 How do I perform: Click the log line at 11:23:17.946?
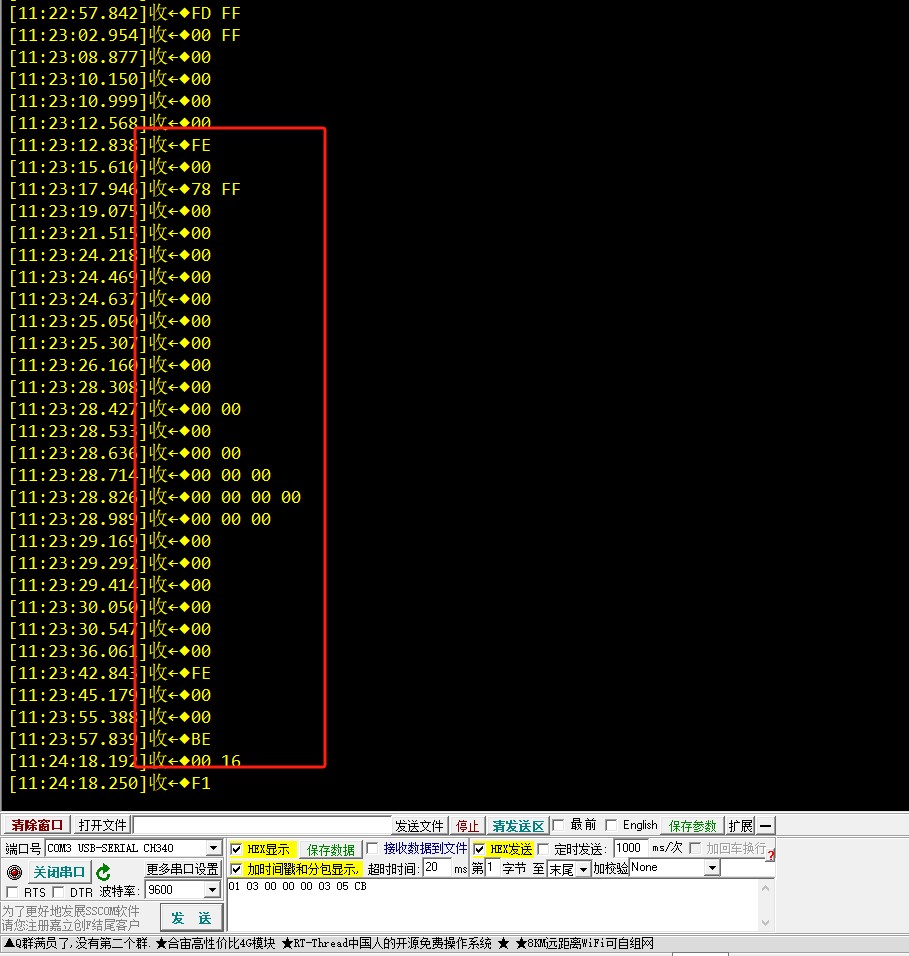125,189
